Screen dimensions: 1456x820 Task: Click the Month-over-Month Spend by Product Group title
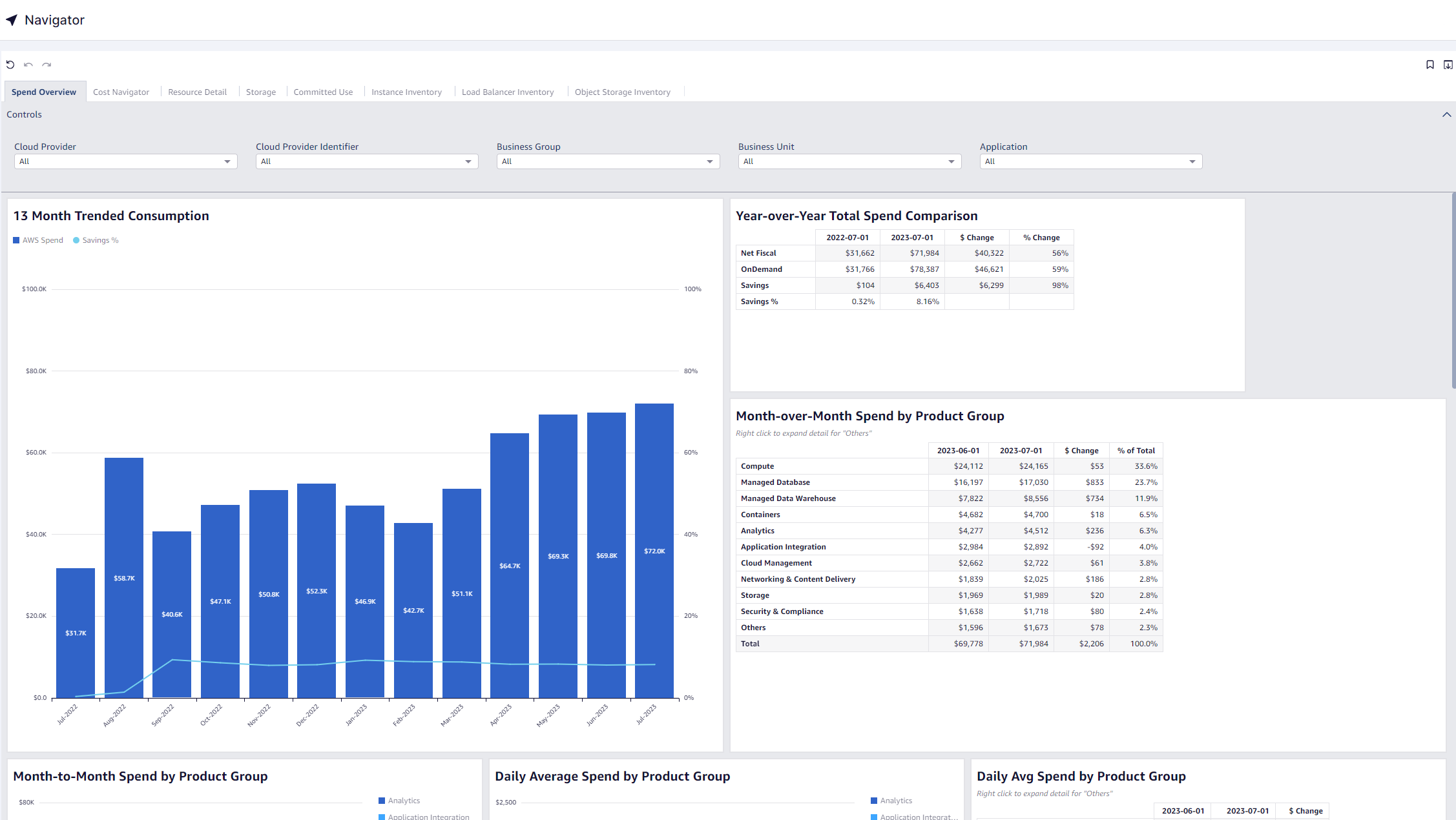869,416
